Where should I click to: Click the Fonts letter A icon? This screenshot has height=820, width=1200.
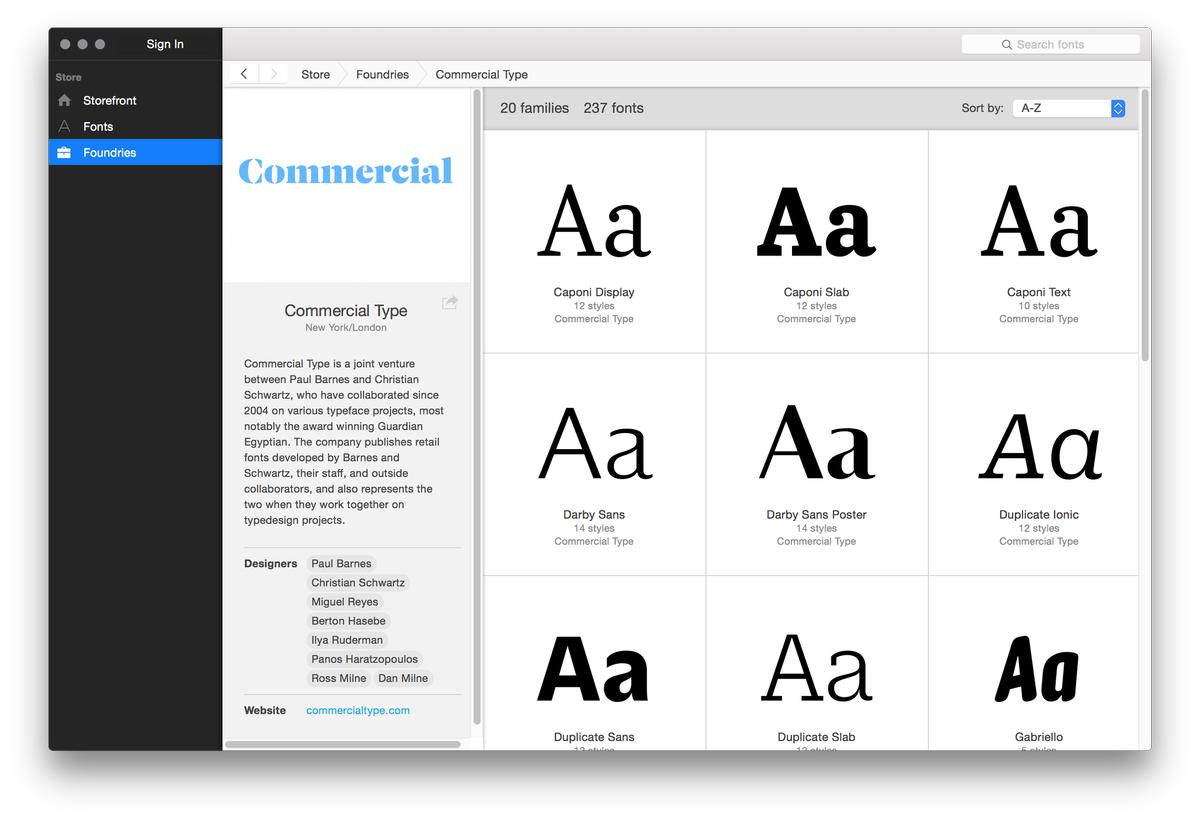[65, 126]
